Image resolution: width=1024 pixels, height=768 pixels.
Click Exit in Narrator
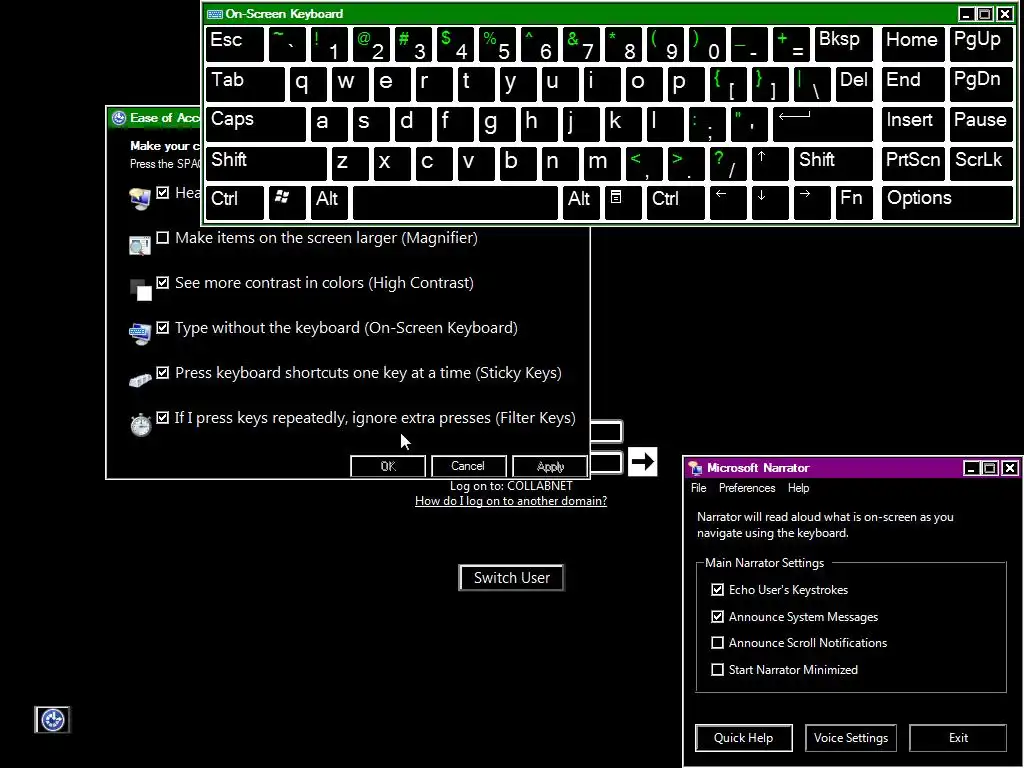958,738
